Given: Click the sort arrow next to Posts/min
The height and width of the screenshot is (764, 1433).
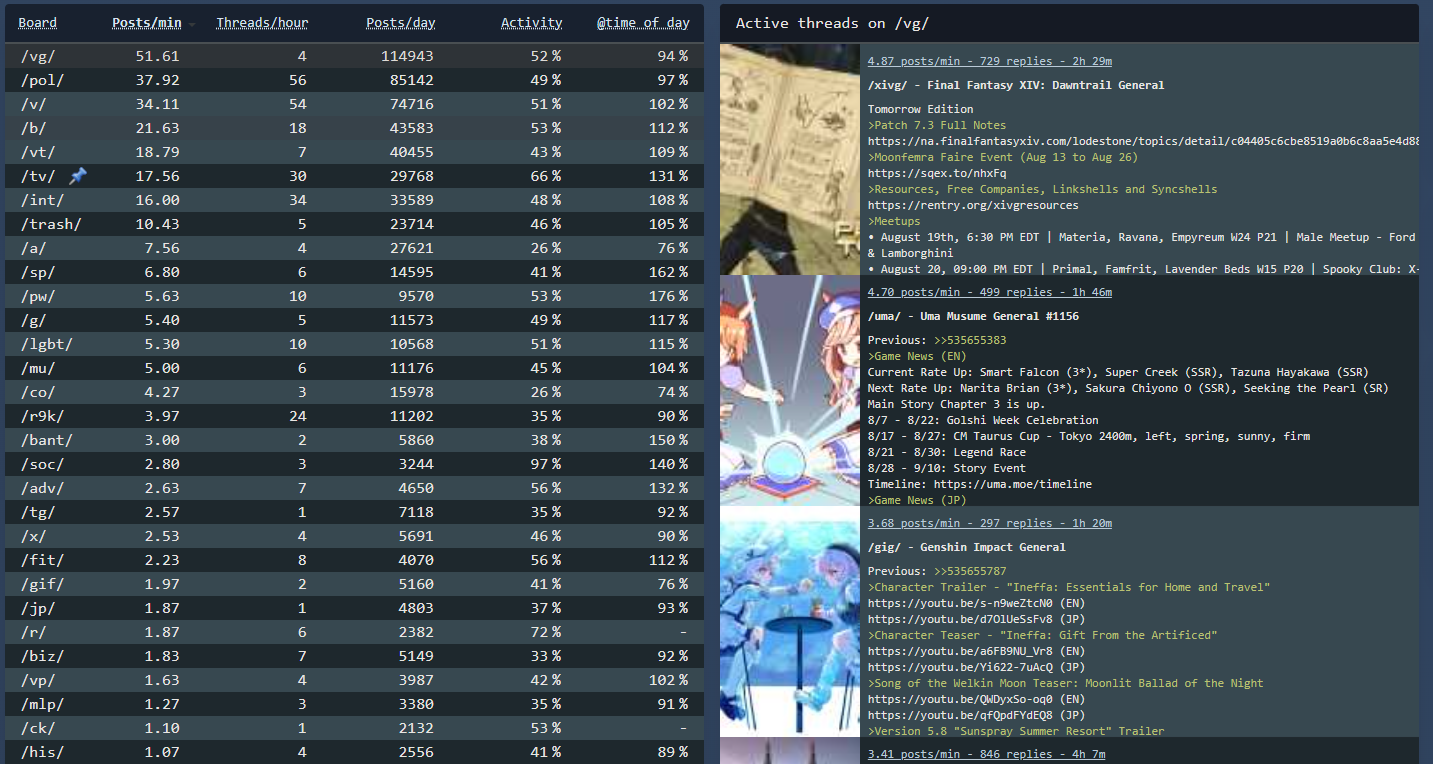Looking at the screenshot, I should point(192,24).
